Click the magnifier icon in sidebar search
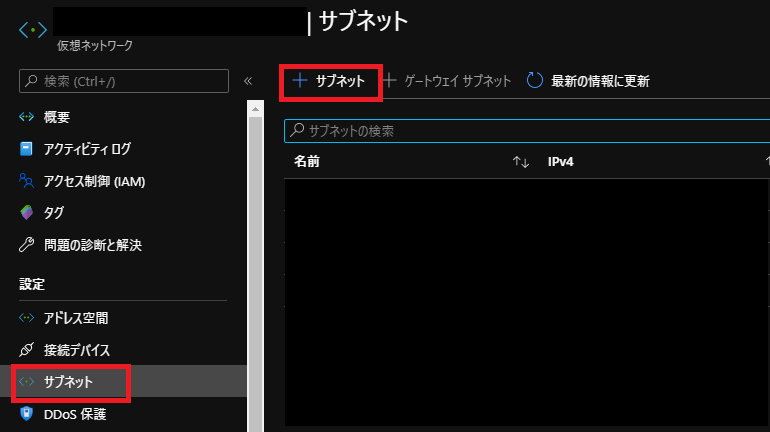The image size is (770, 432). [31, 81]
